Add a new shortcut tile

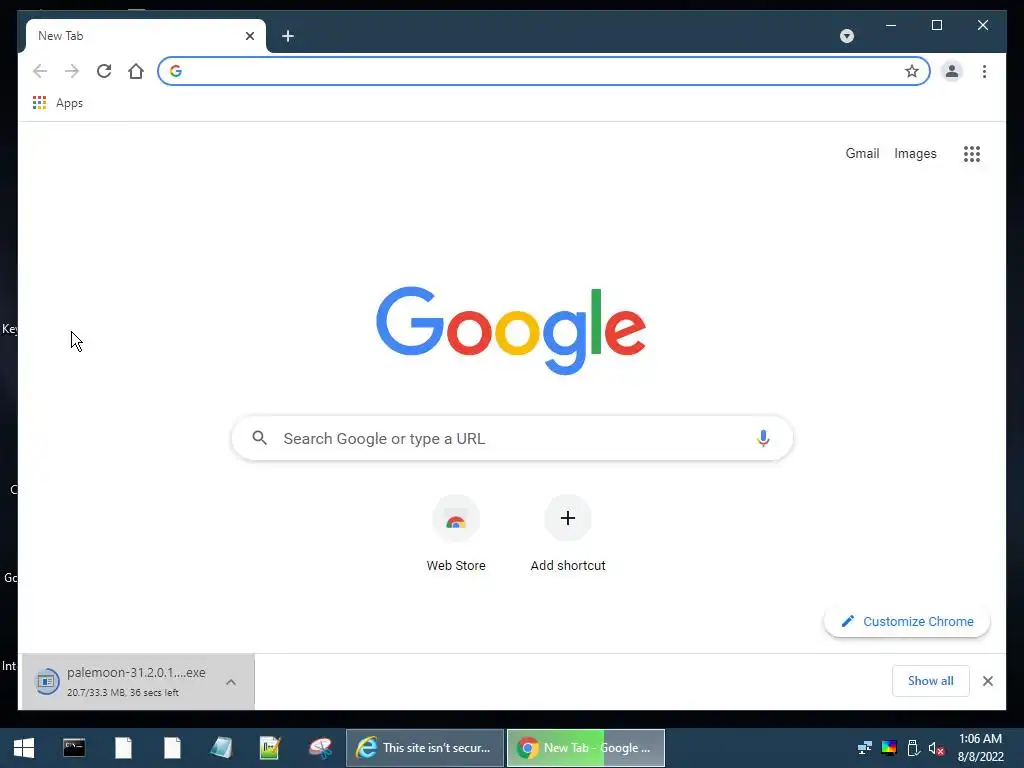(568, 536)
